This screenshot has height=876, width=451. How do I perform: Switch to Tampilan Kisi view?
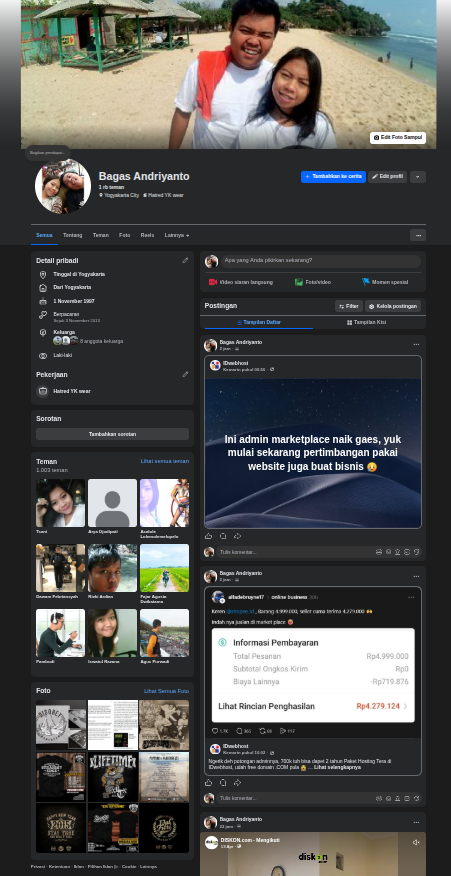coord(367,322)
